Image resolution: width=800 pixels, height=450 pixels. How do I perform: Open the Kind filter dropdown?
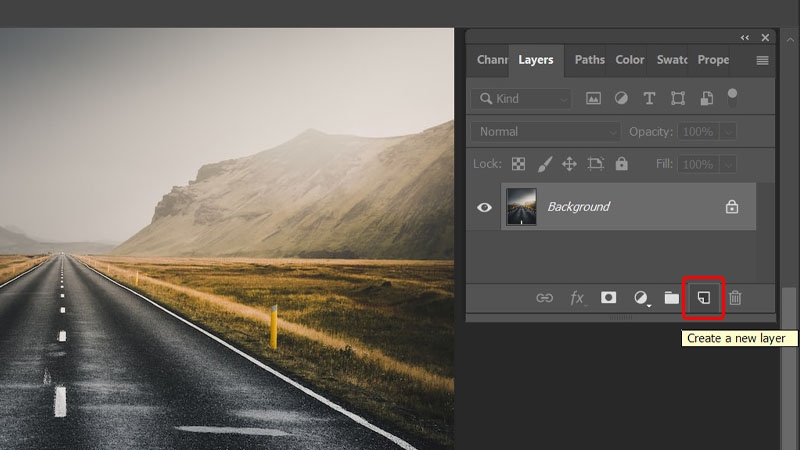point(521,98)
